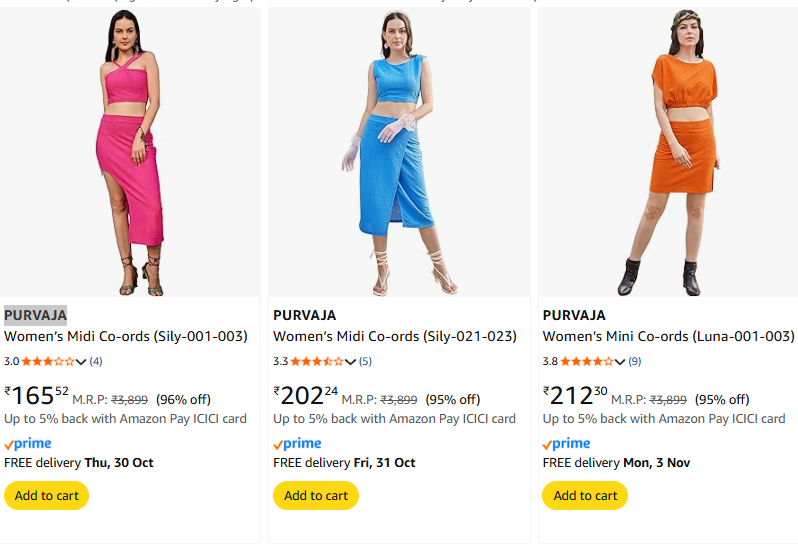The height and width of the screenshot is (545, 798).
Task: Expand rating dropdown for Luna-001-003 product
Action: [x=620, y=362]
